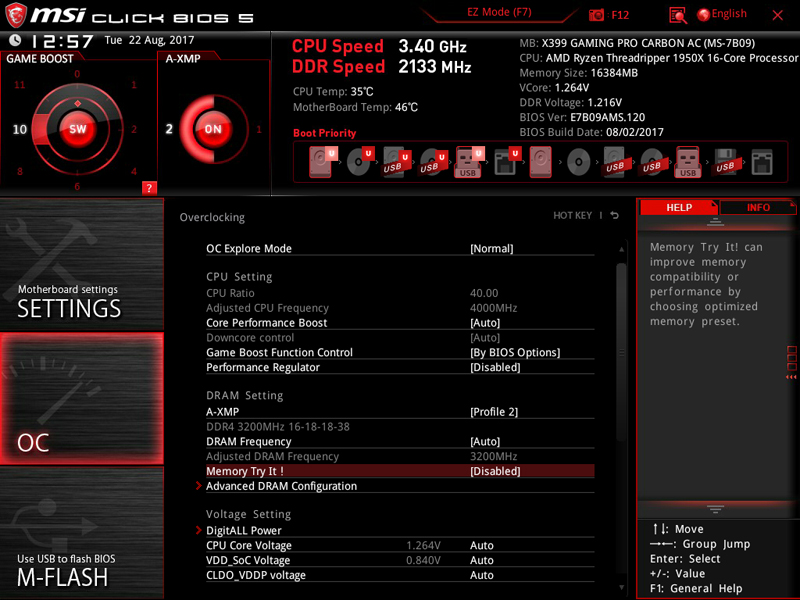800x600 pixels.
Task: Click the Overclocking list scrollbar thumb
Action: click(x=621, y=352)
